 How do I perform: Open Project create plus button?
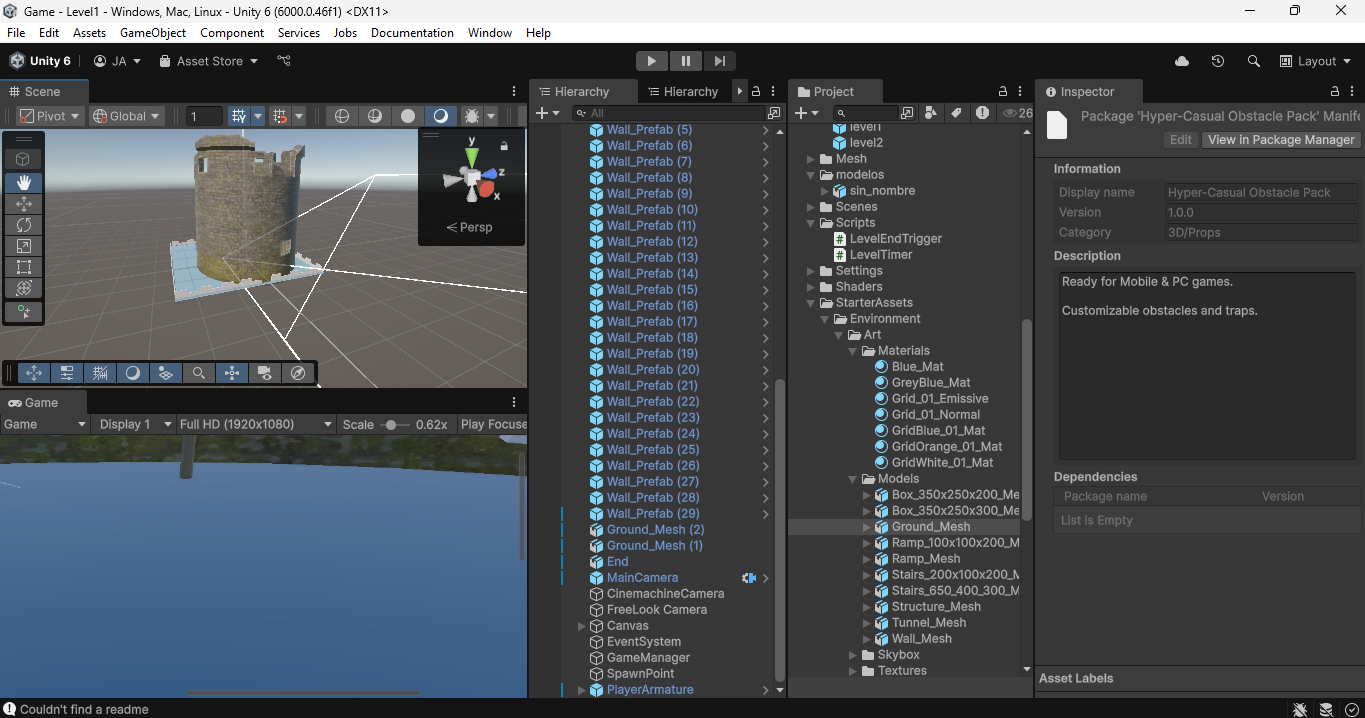pyautogui.click(x=806, y=113)
